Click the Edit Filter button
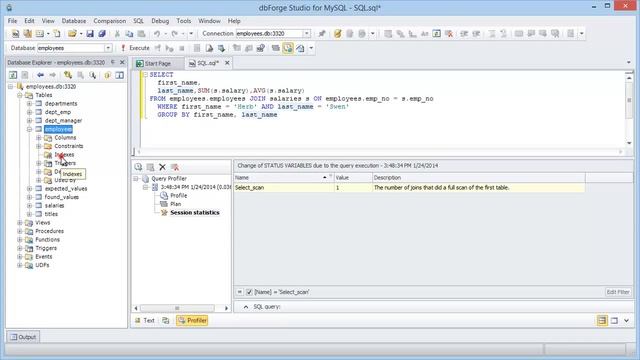640x360 pixels. [618, 292]
